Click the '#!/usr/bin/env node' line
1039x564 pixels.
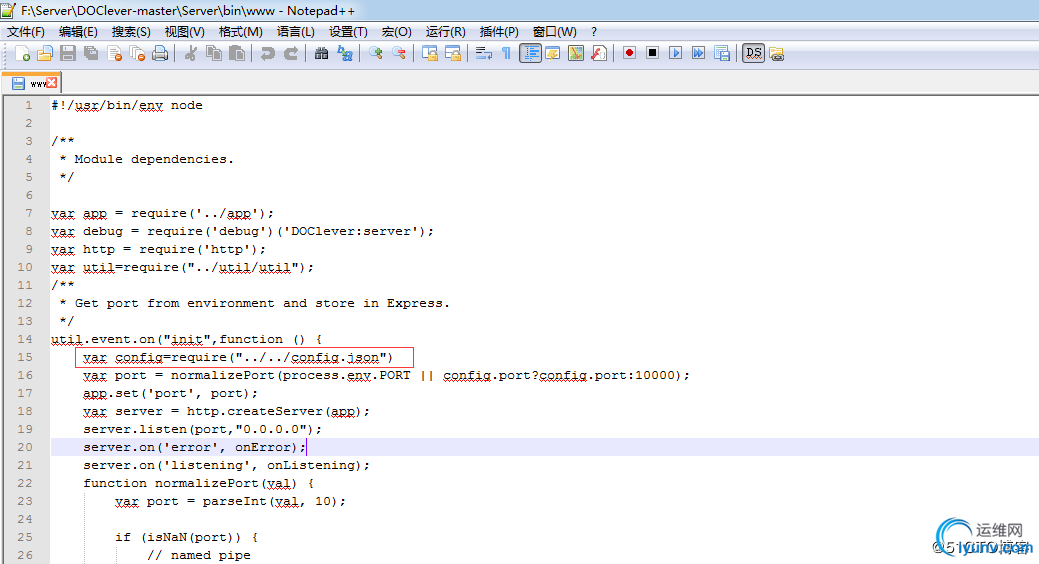[x=127, y=105]
